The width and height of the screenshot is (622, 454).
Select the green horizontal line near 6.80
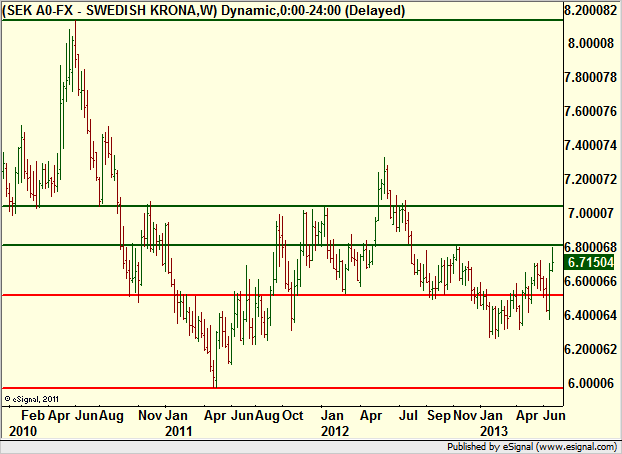282,245
